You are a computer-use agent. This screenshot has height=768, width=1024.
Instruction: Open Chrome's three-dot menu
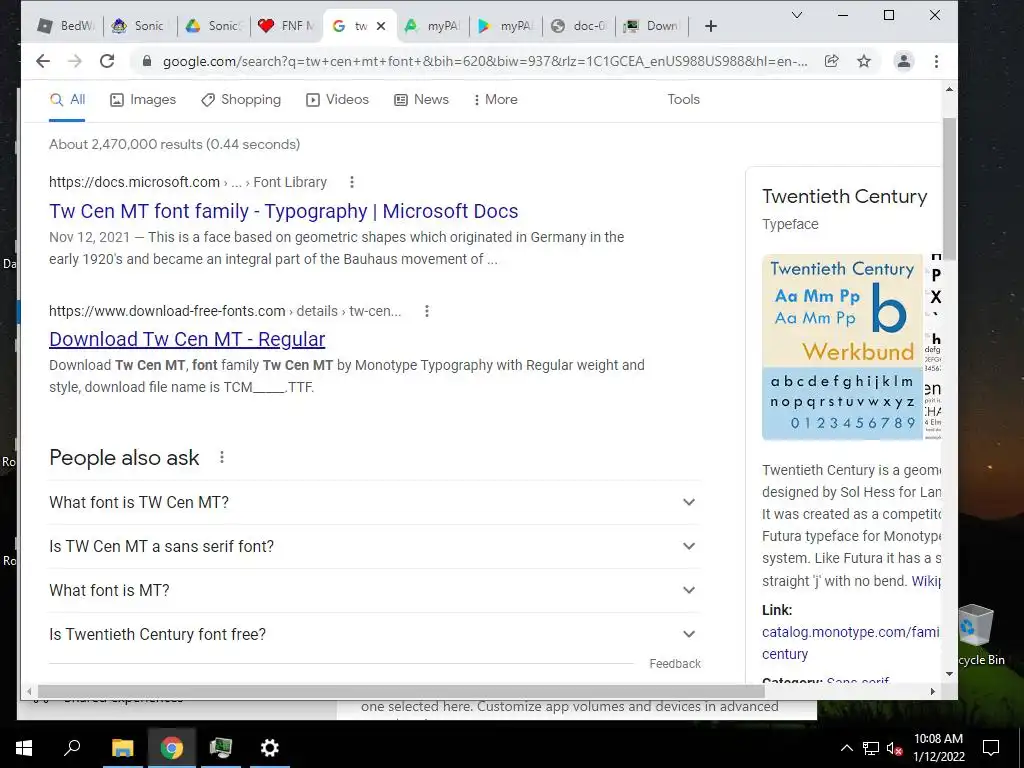click(936, 61)
